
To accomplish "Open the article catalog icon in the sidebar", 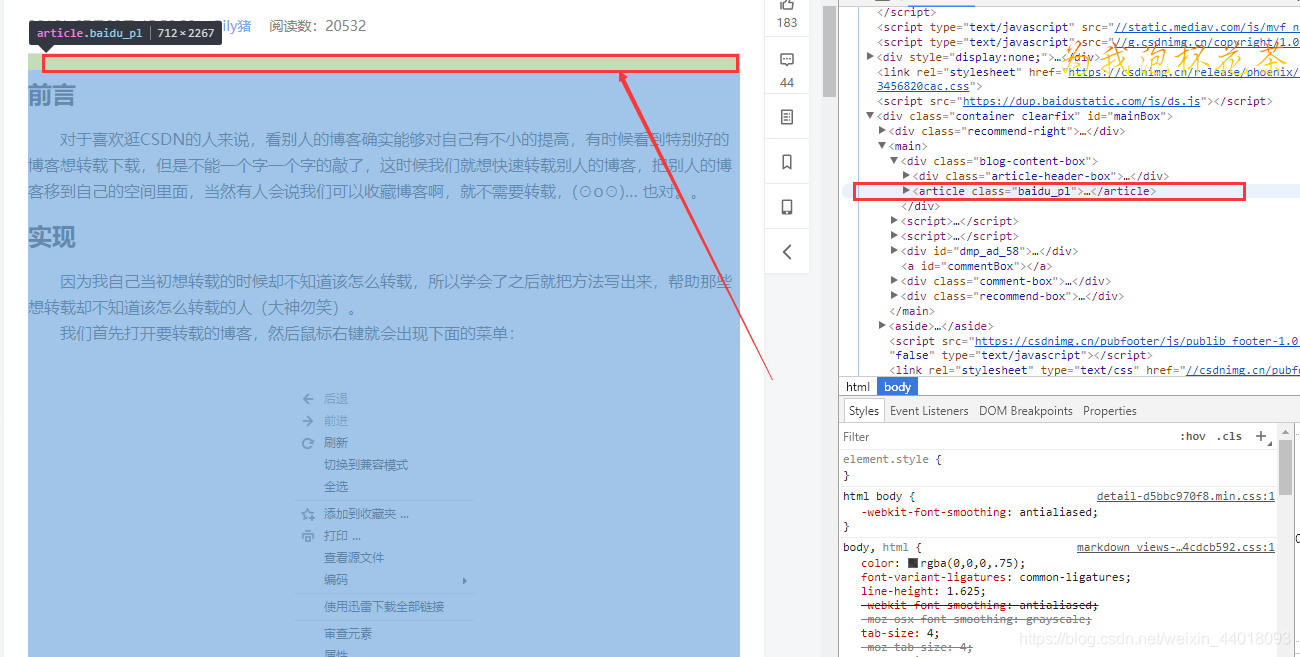I will point(787,117).
